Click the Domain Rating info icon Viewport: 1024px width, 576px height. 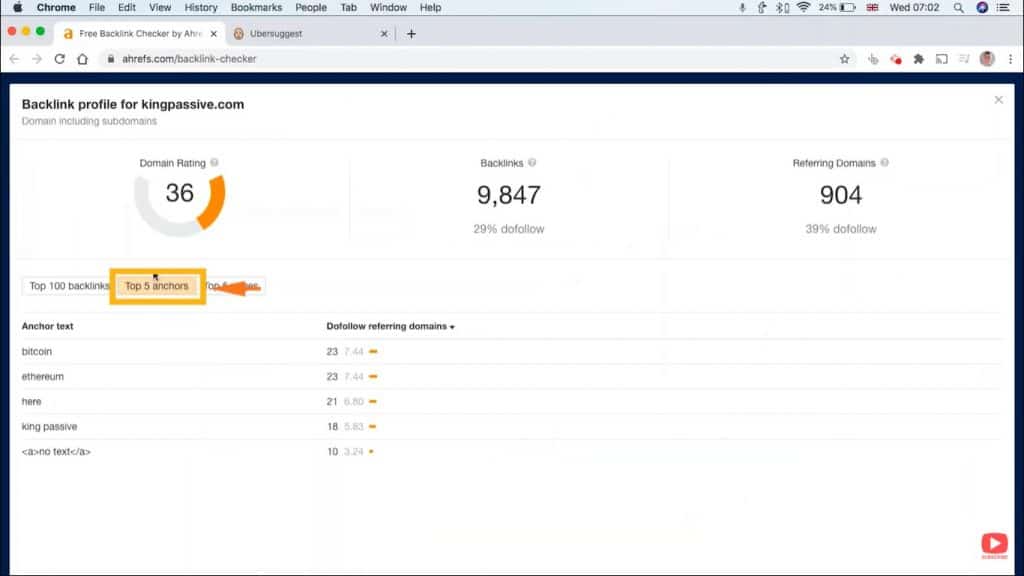click(x=214, y=163)
